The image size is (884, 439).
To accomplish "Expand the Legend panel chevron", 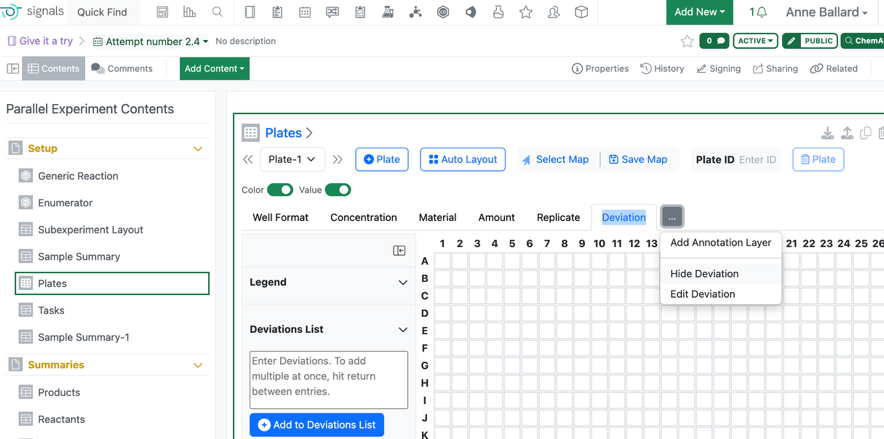I will tap(403, 282).
